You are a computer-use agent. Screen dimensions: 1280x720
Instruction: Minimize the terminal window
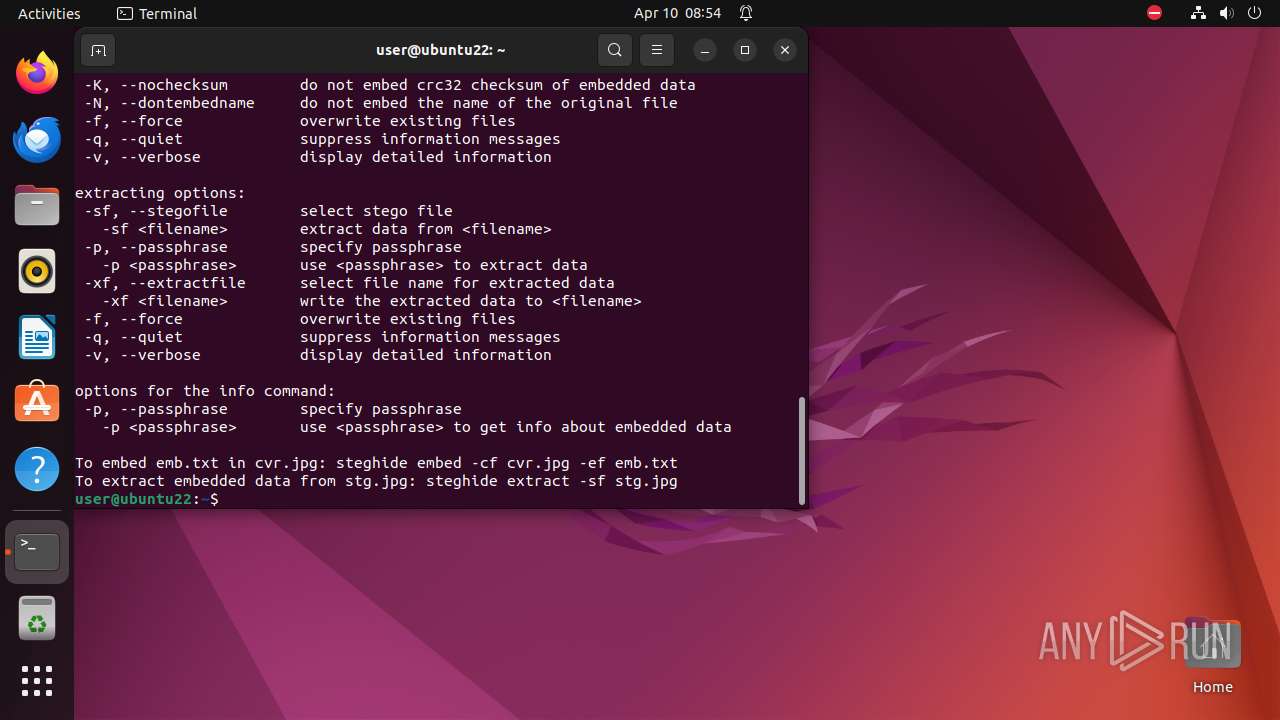click(x=705, y=50)
